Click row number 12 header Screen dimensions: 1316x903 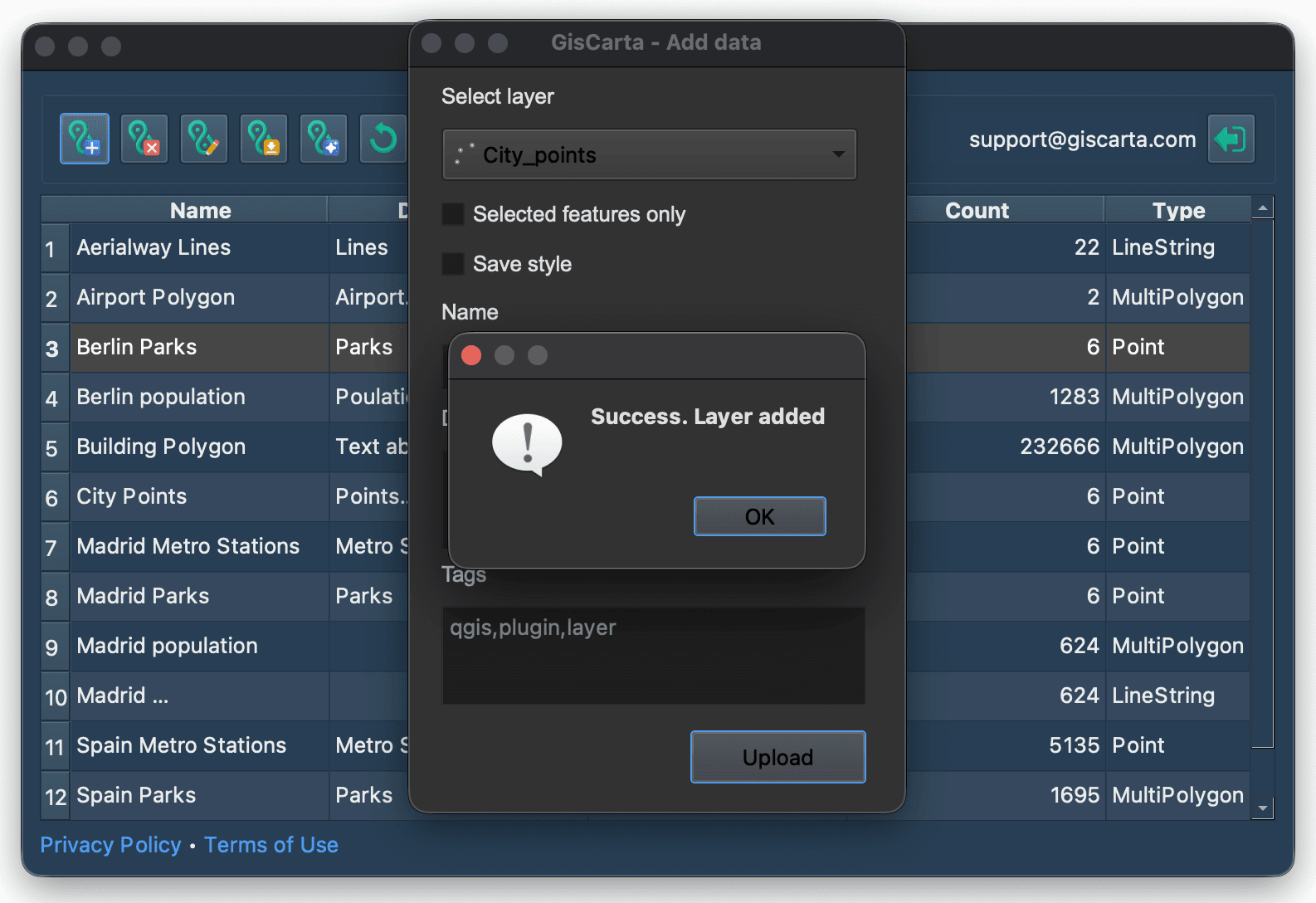tap(56, 797)
